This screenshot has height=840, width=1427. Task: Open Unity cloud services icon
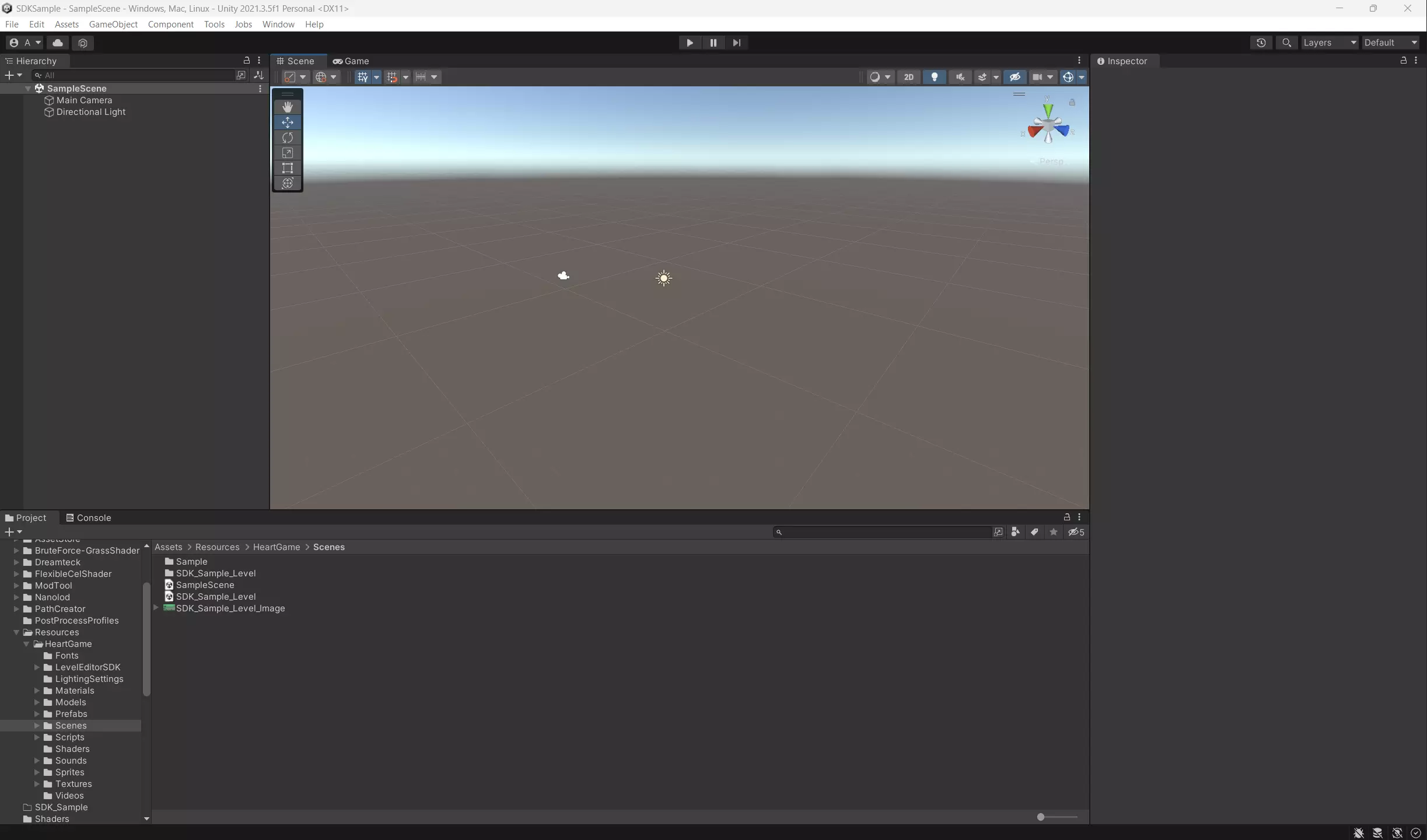[x=57, y=43]
